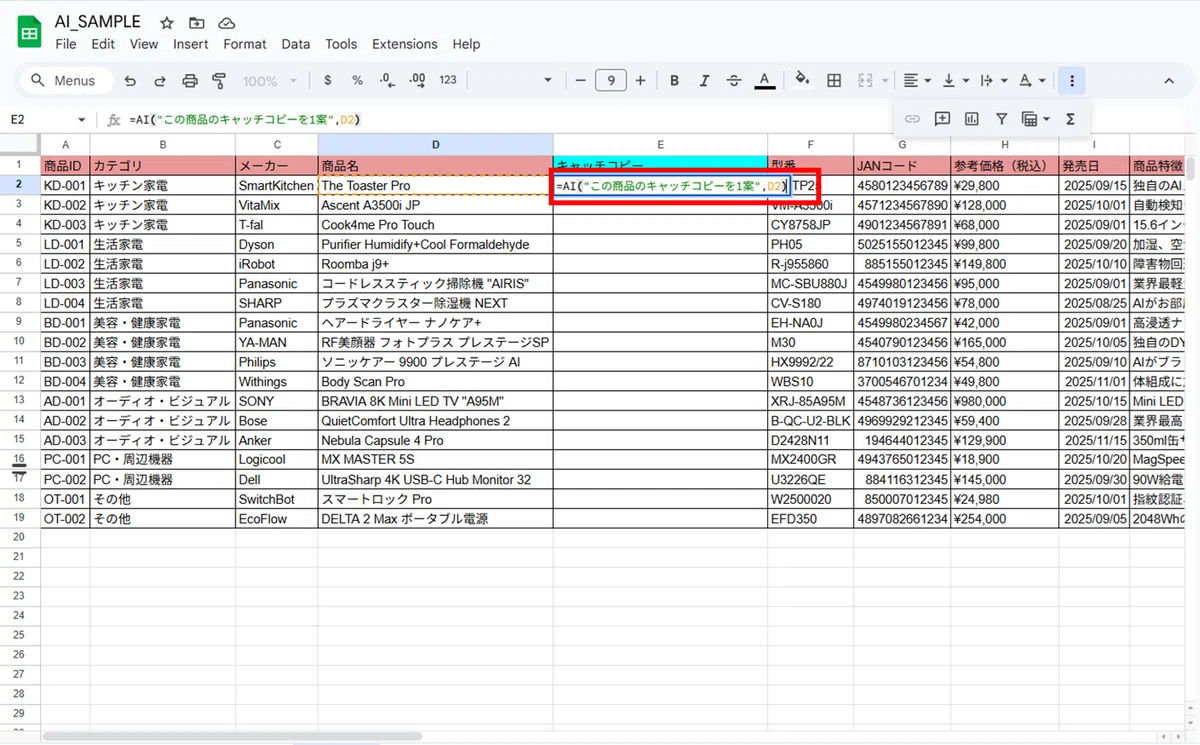The image size is (1200, 745).
Task: Click the Functions sigma icon
Action: pos(1070,119)
